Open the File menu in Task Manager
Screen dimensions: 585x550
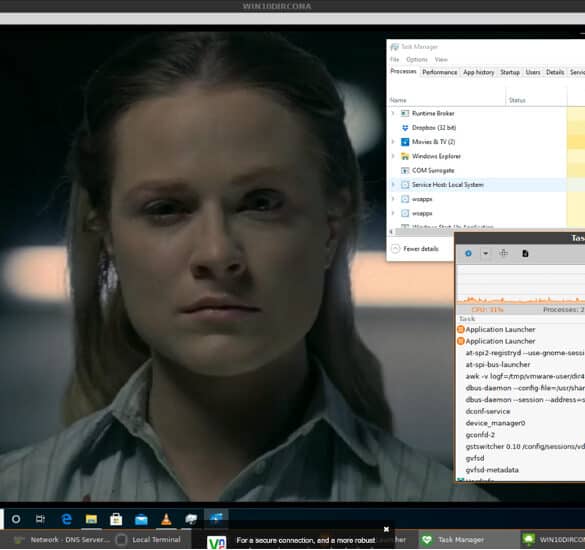(395, 60)
